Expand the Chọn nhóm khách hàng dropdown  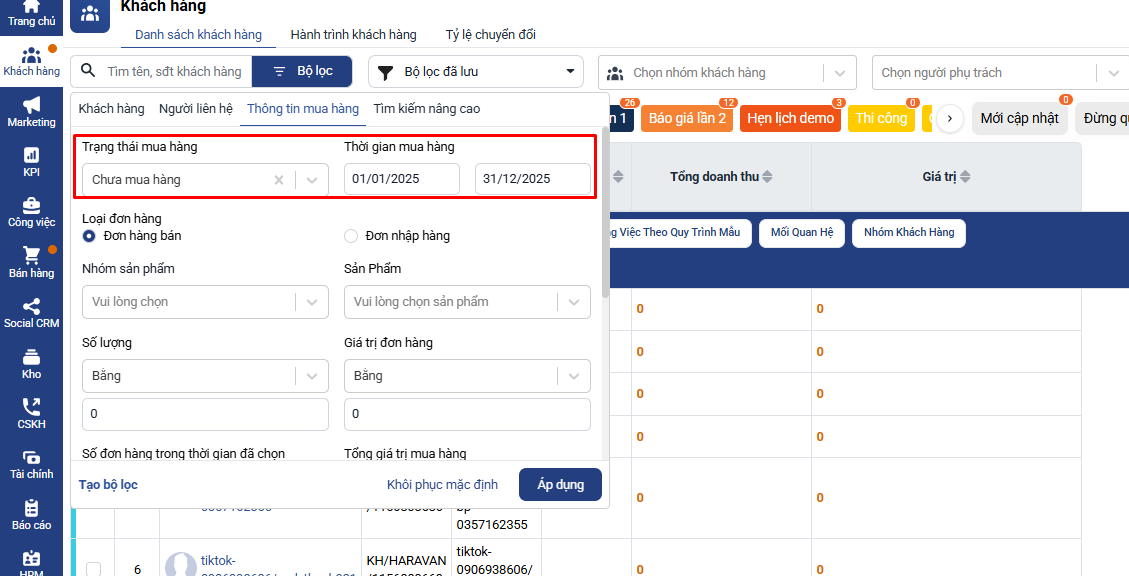click(838, 72)
